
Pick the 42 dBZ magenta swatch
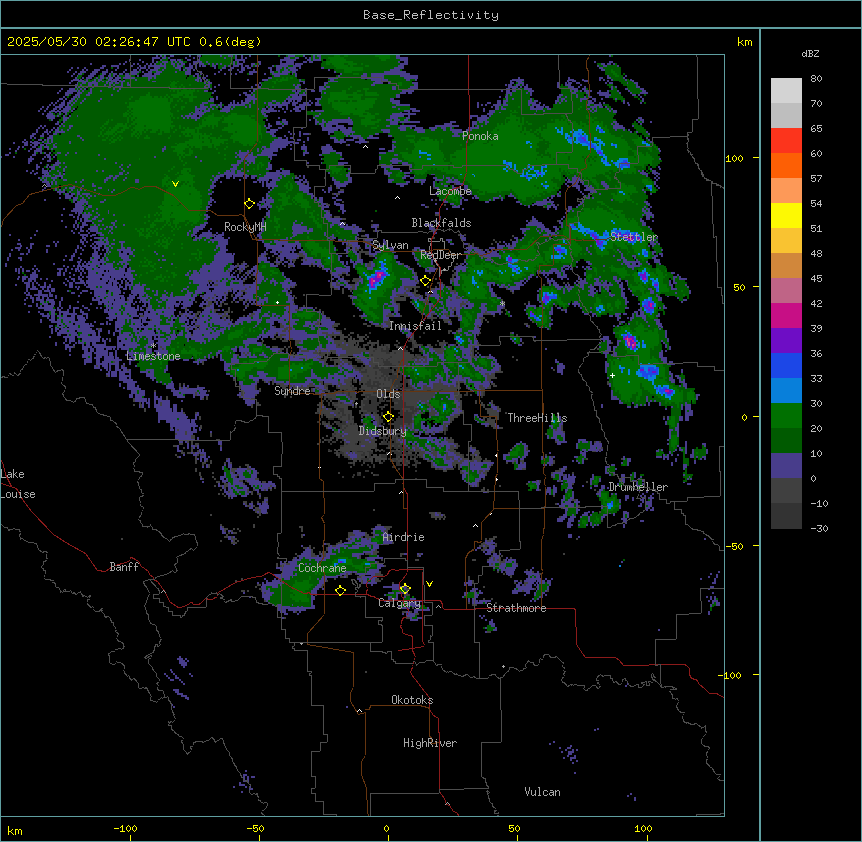pyautogui.click(x=786, y=315)
